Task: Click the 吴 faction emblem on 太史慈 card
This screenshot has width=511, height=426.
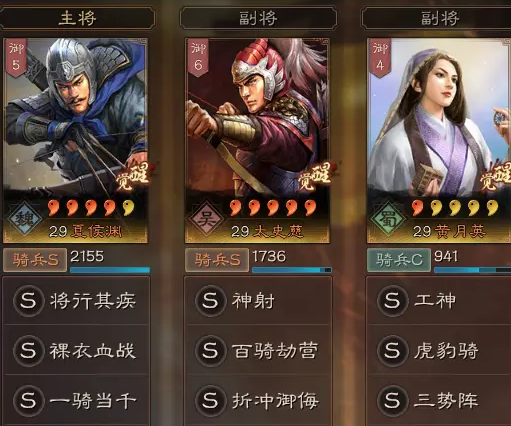Action: pos(206,219)
